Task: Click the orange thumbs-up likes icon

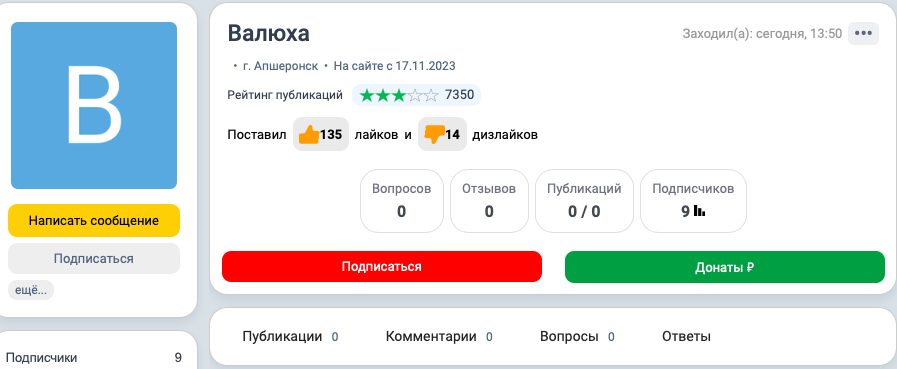Action: coord(309,134)
